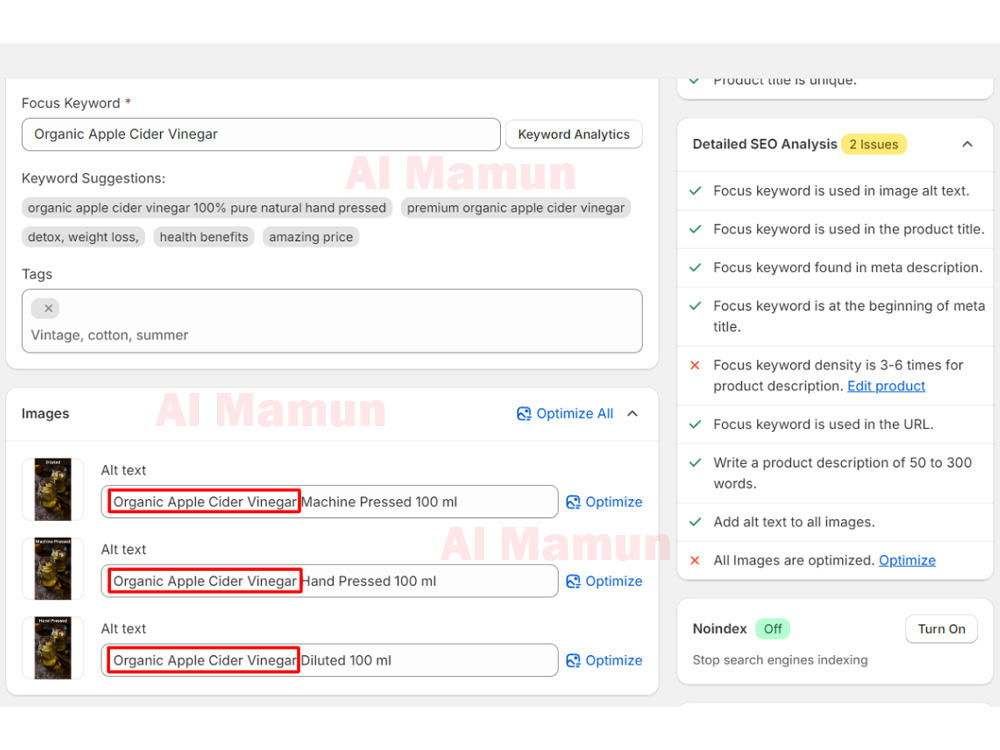The width and height of the screenshot is (1000, 750).
Task: Choose the 'health benefits' keyword suggestion
Action: point(204,237)
